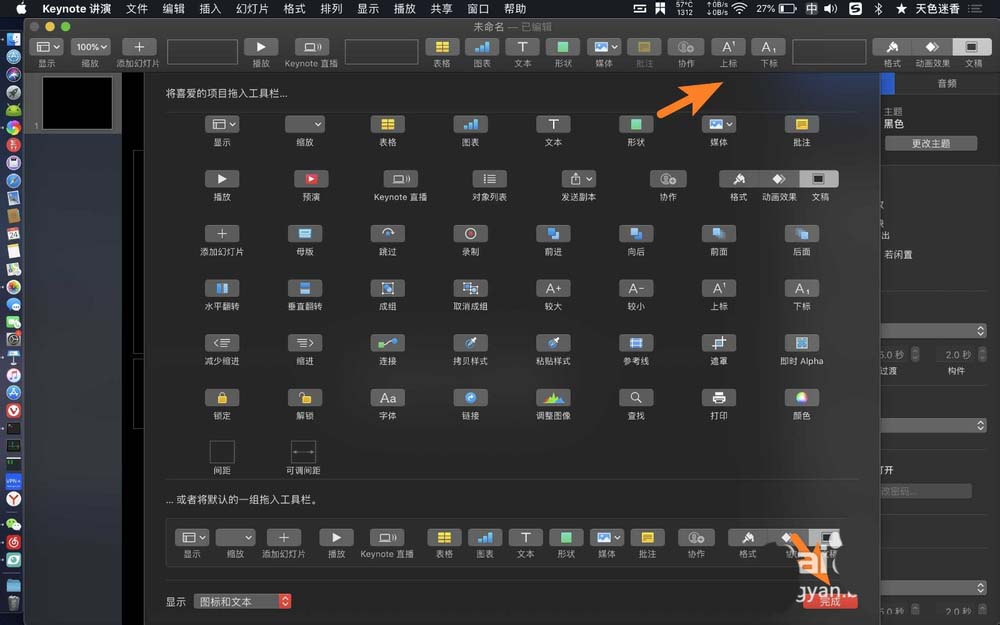Open the 媒体 media dropdown in top toolbar
Screen dimensions: 1000x625
pos(604,47)
